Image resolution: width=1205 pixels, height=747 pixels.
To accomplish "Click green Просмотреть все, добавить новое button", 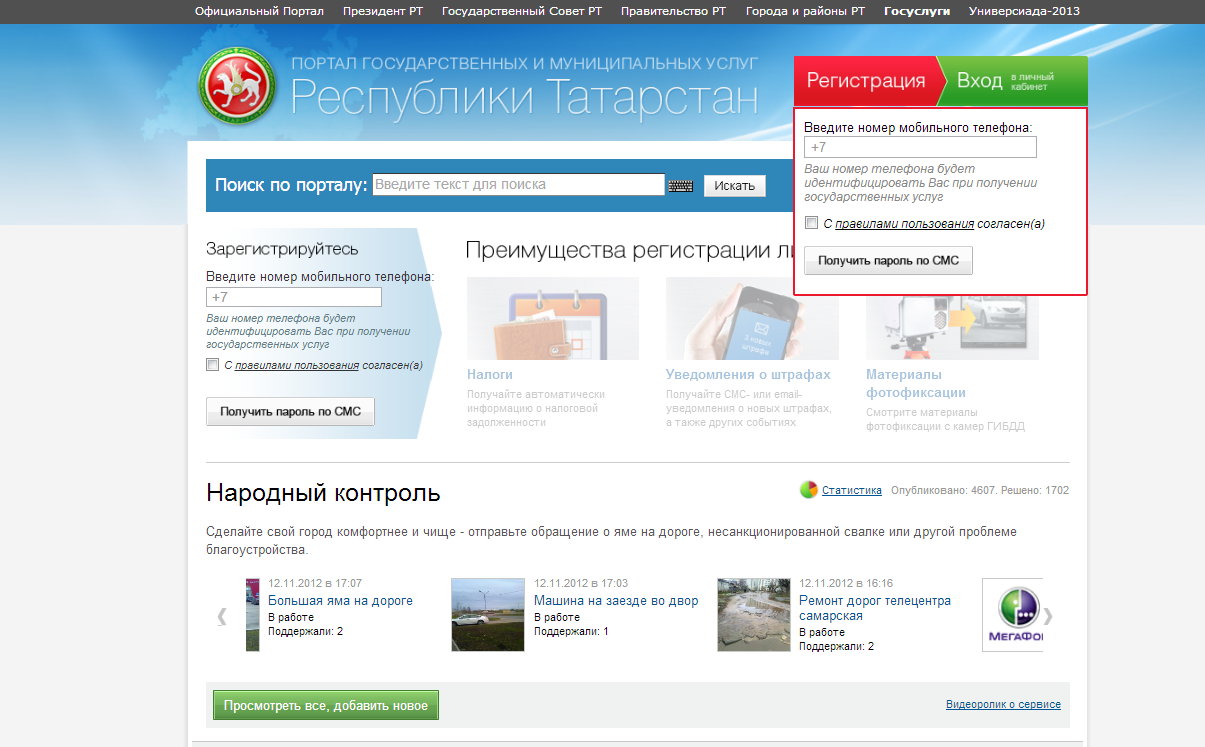I will (326, 705).
